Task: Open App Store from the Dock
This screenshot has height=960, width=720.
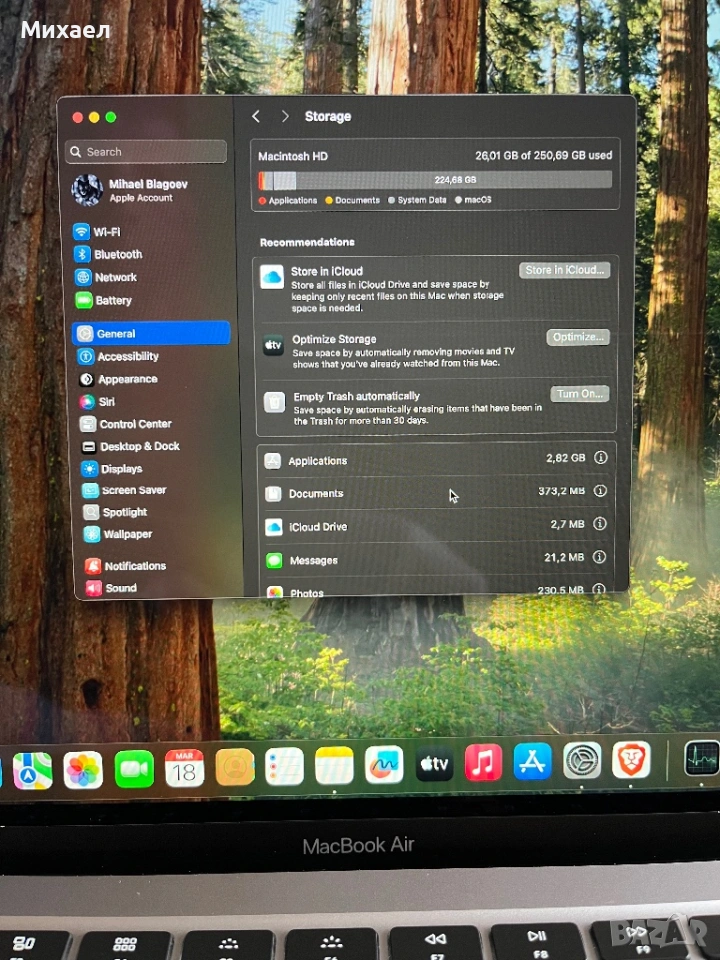Action: [532, 762]
